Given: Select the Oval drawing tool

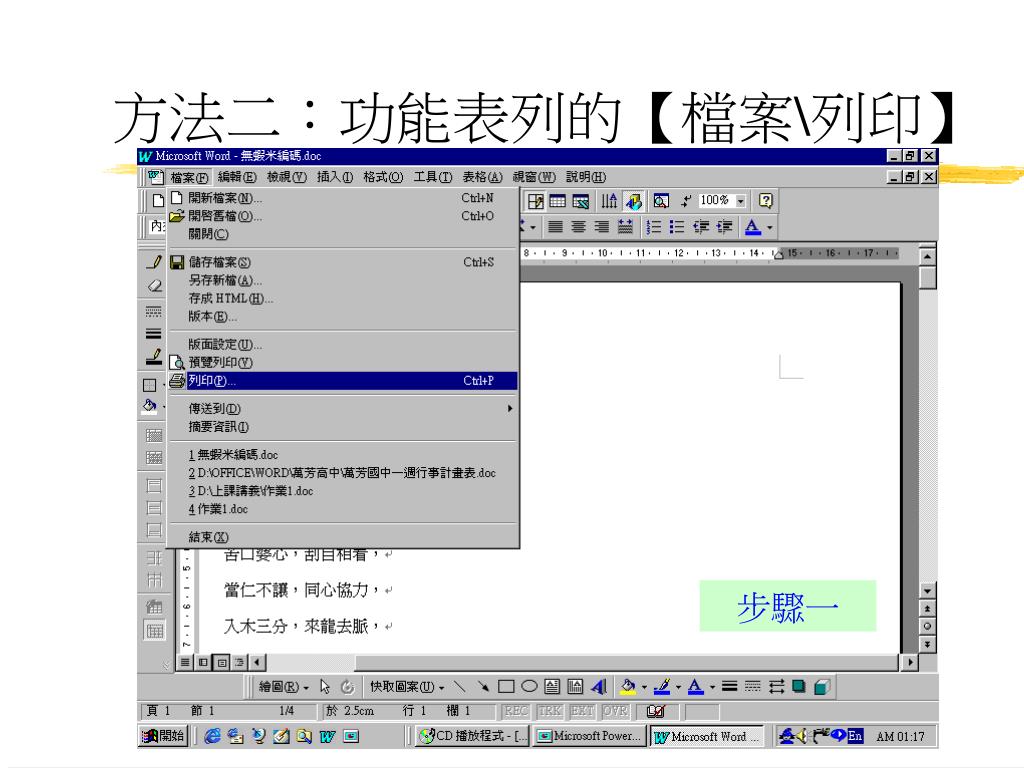Looking at the screenshot, I should pyautogui.click(x=530, y=687).
